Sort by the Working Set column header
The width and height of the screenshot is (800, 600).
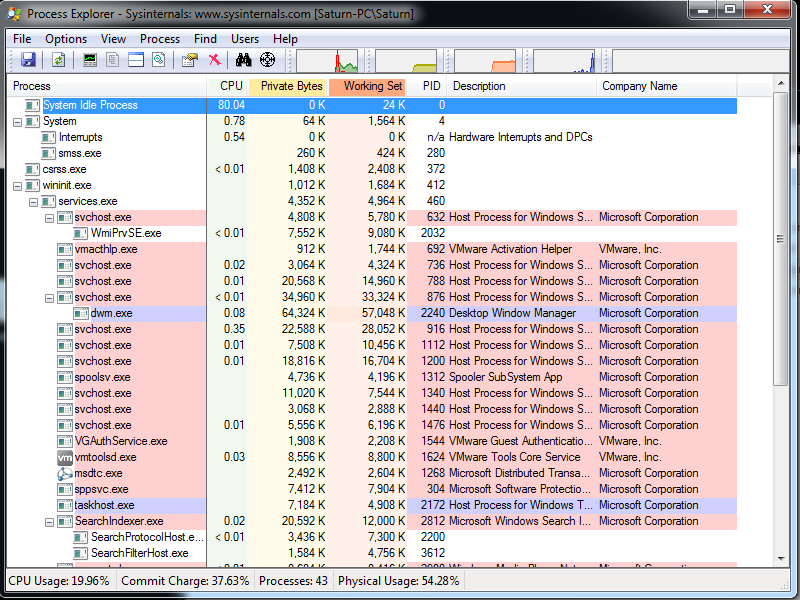click(x=367, y=86)
